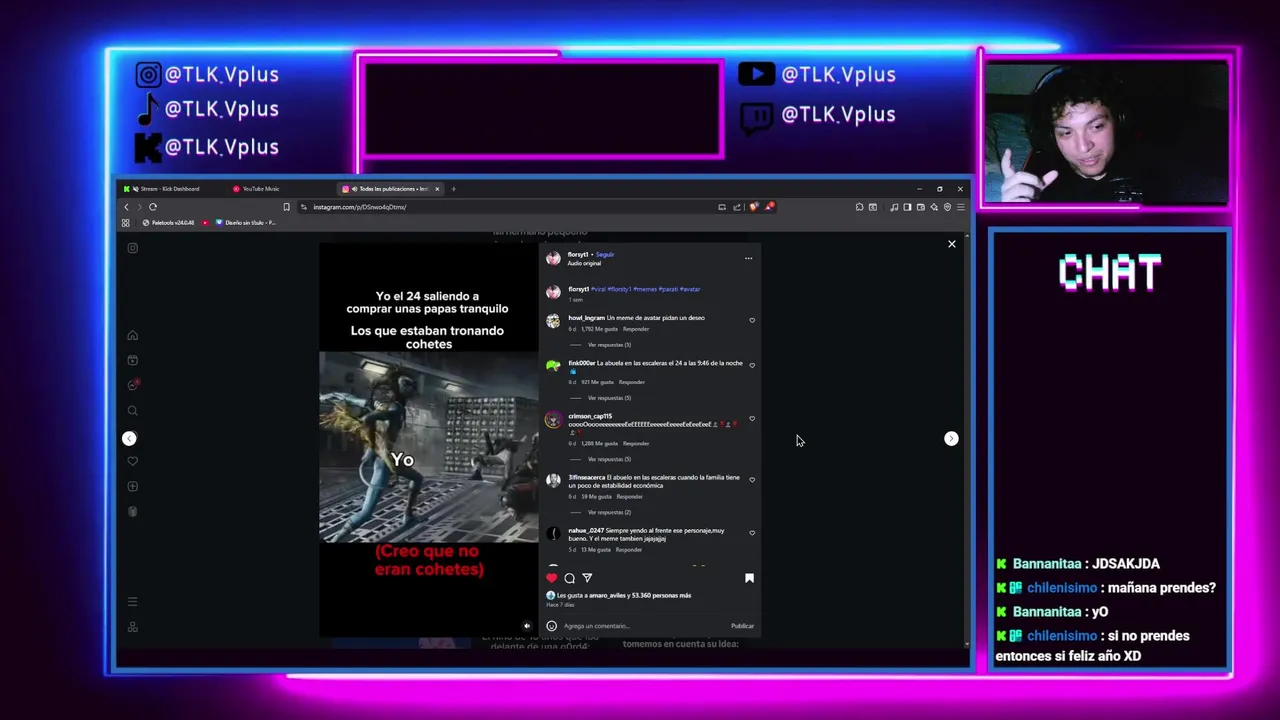This screenshot has height=720, width=1280.
Task: Go to previous post with left arrow
Action: coord(129,438)
